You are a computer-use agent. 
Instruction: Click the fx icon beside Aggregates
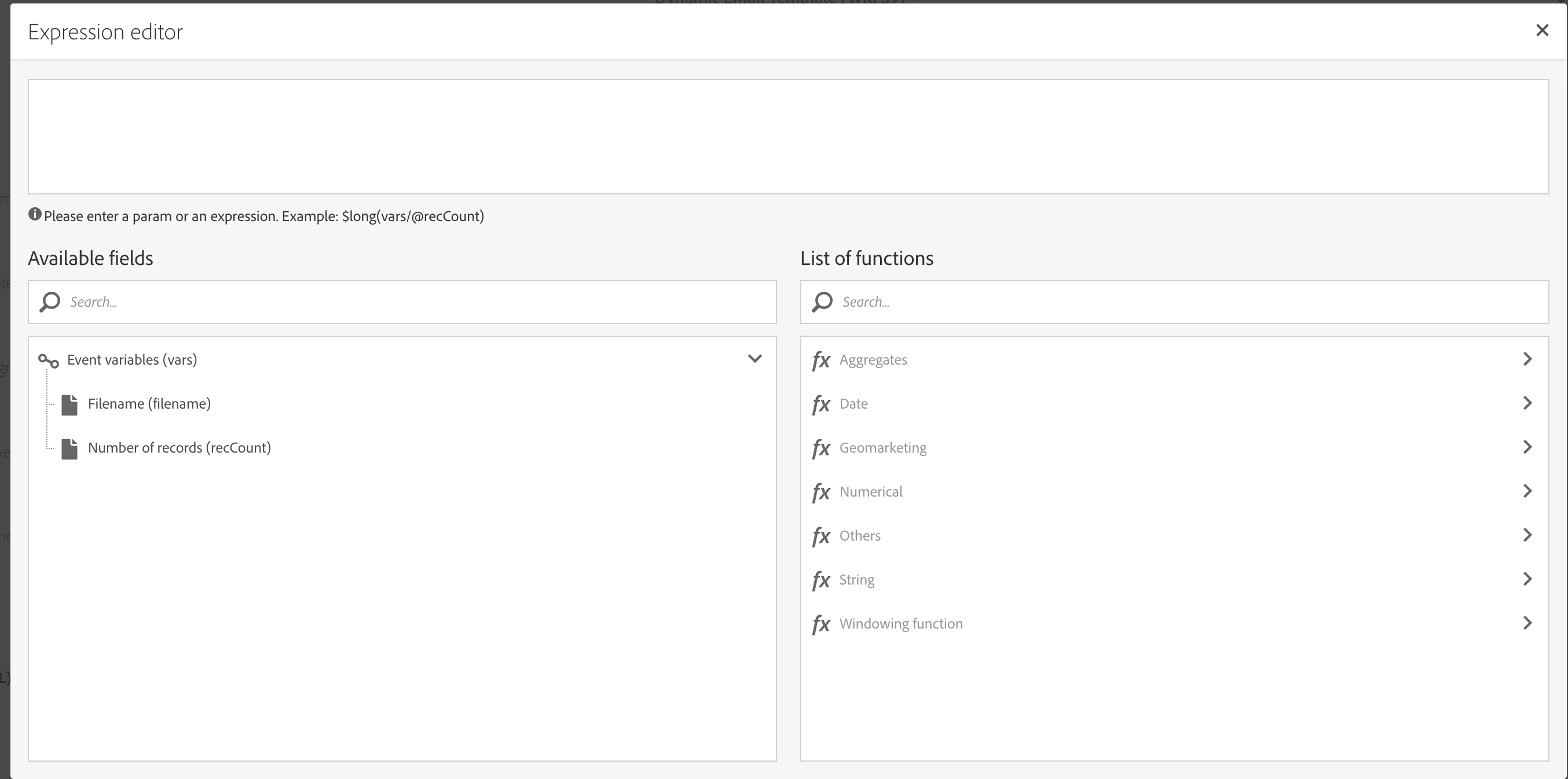click(820, 361)
